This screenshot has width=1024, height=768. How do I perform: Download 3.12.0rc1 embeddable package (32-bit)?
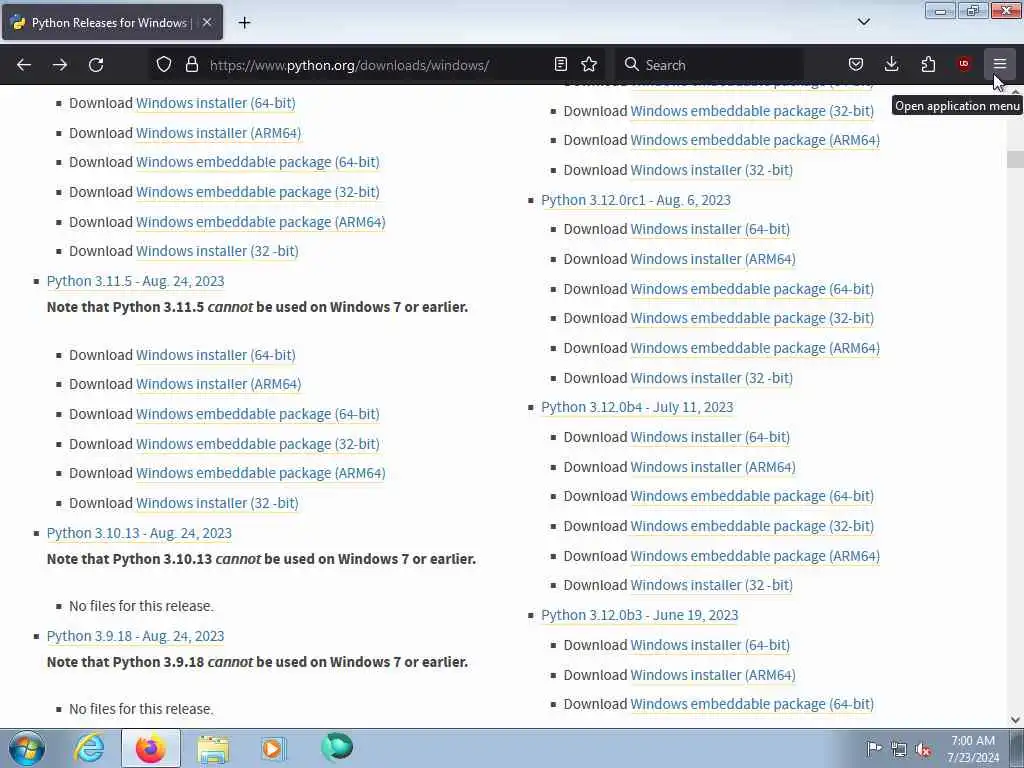point(752,318)
